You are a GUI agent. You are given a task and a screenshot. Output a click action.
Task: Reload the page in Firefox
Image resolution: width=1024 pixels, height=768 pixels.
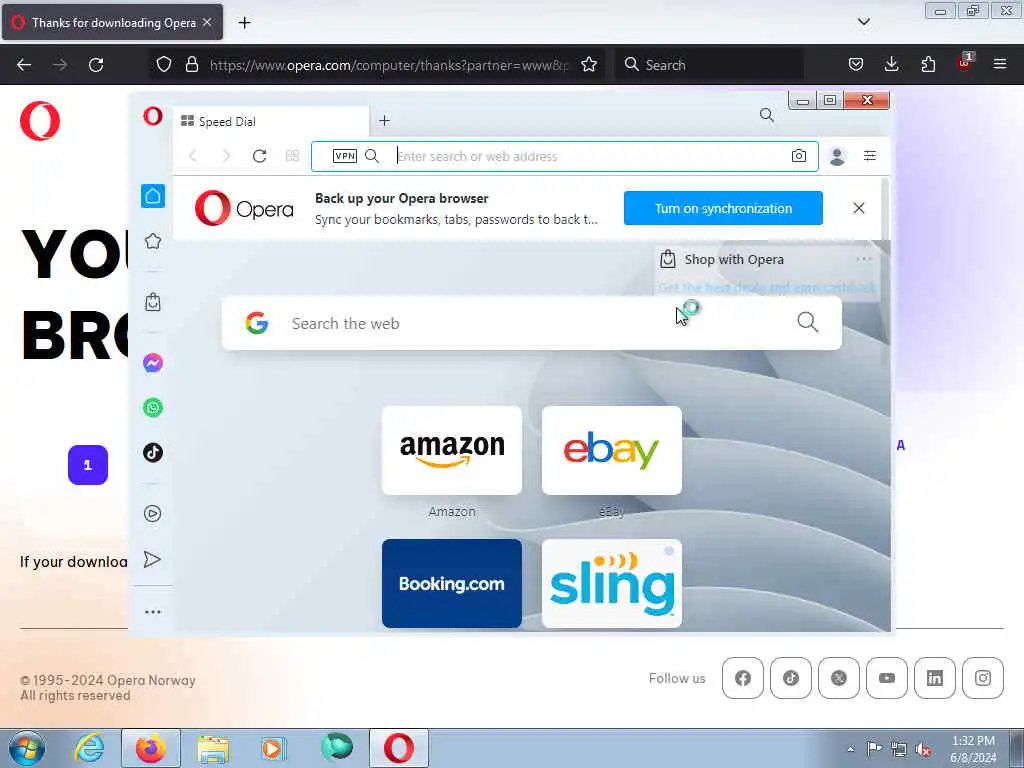pyautogui.click(x=96, y=65)
